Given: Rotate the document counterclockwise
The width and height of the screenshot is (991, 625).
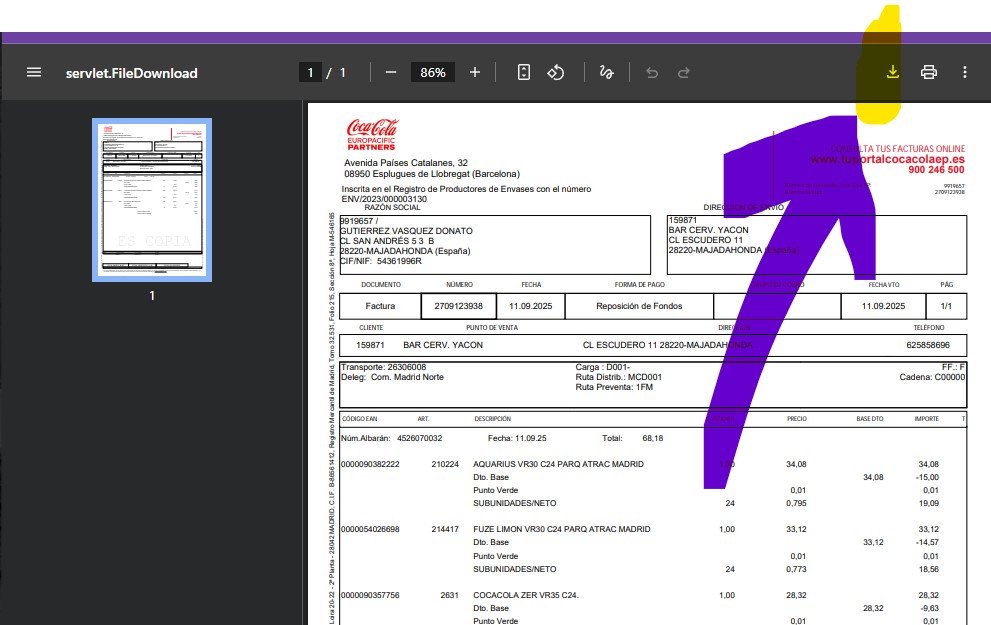Looking at the screenshot, I should 557,73.
